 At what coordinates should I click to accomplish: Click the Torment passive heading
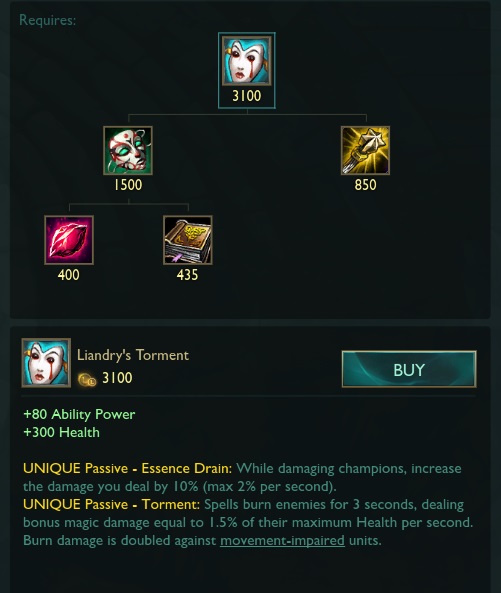pyautogui.click(x=112, y=504)
